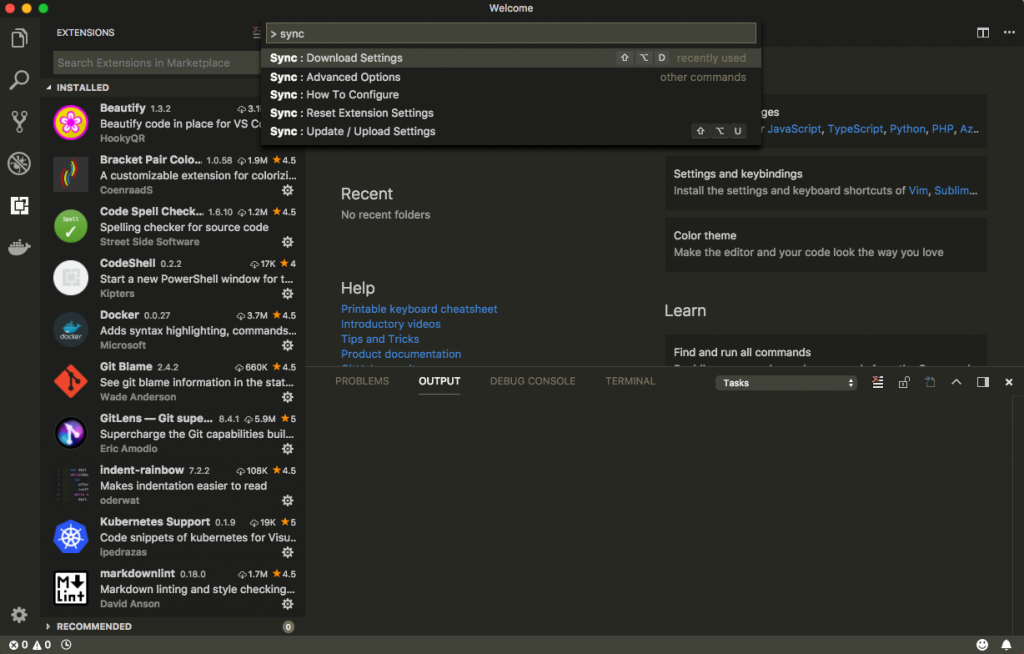Open the Explorer view in activity bar
Image resolution: width=1024 pixels, height=654 pixels.
(19, 39)
